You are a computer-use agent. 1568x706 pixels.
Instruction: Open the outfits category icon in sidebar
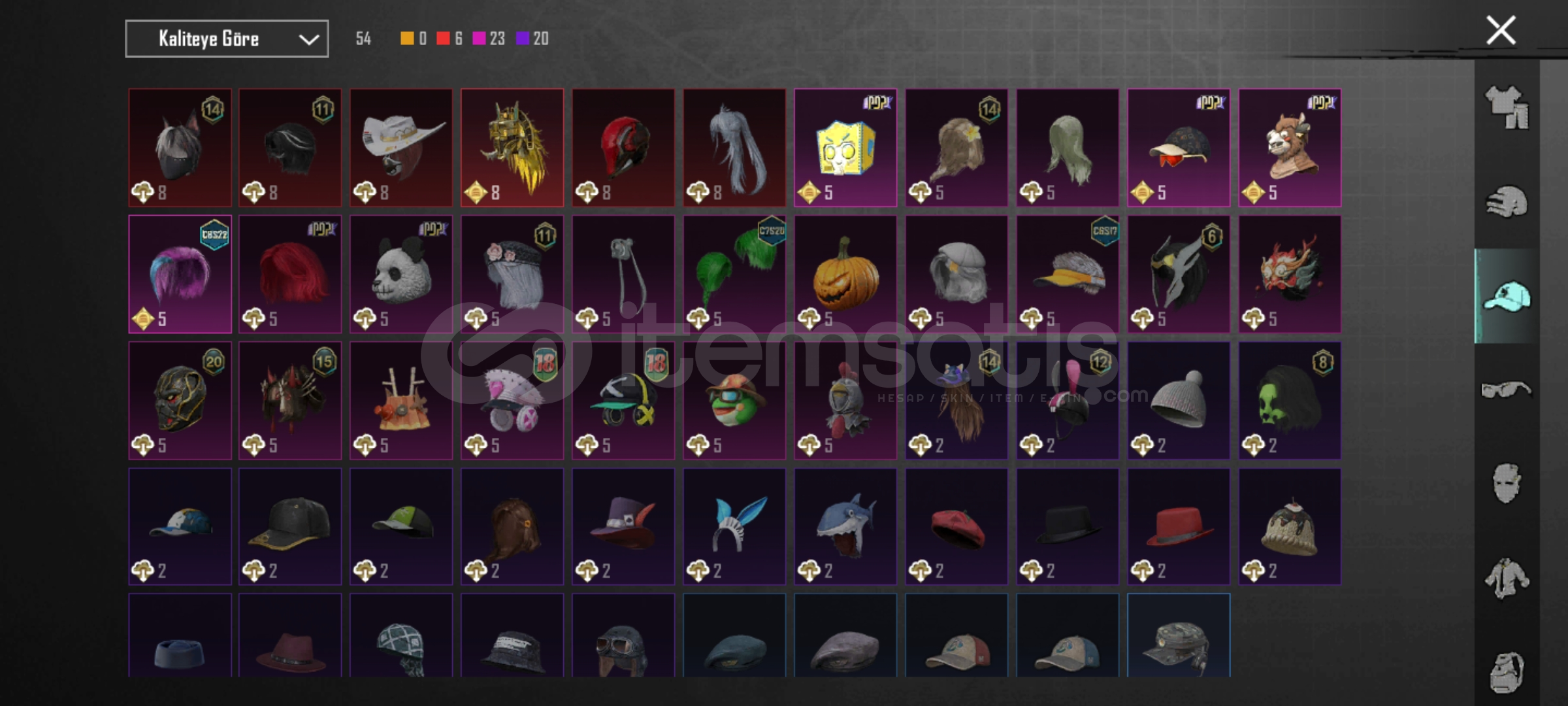(1507, 107)
